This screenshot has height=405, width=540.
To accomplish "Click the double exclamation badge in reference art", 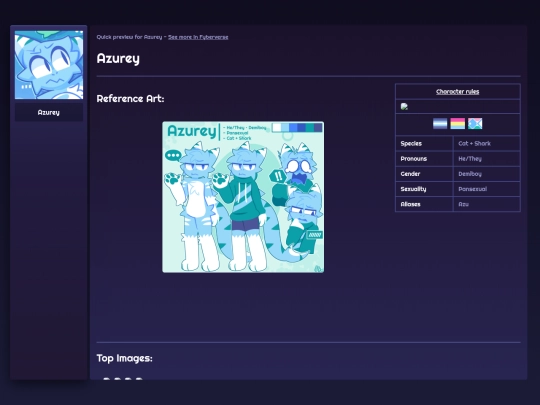I will [x=278, y=176].
